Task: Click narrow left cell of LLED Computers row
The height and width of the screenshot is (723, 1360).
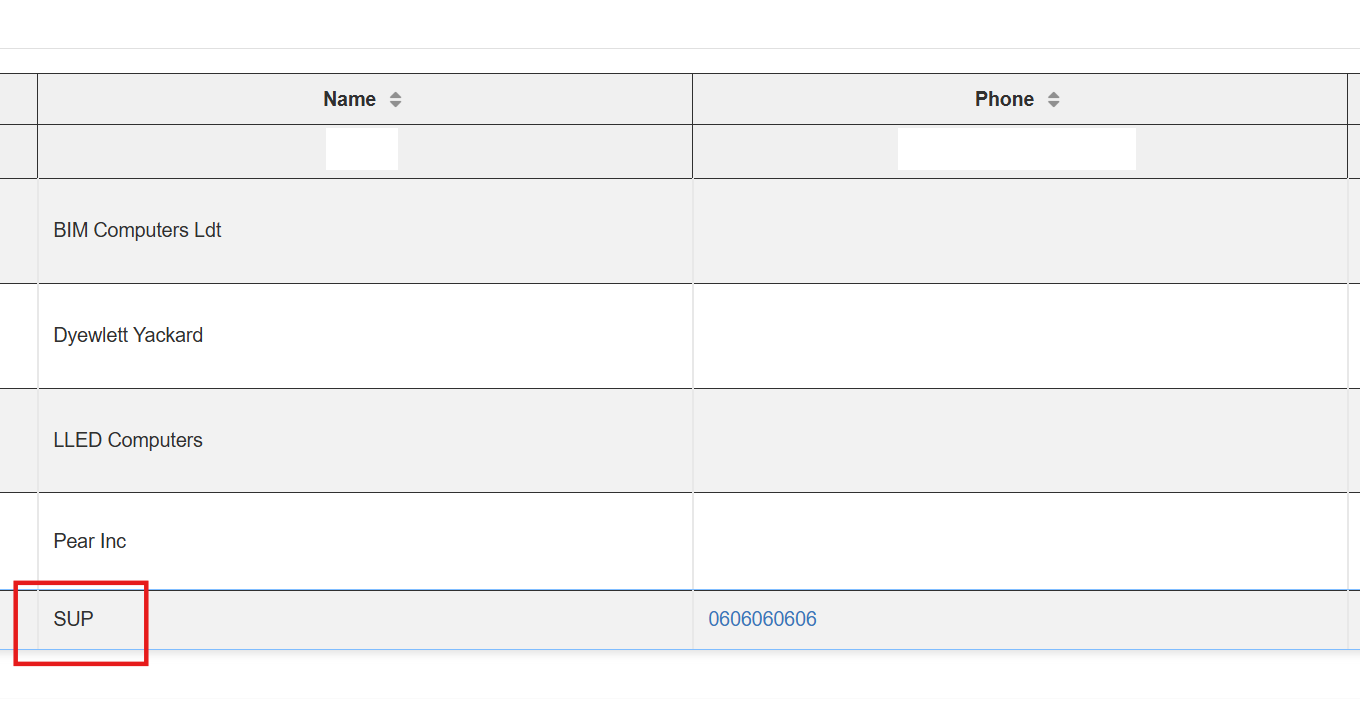Action: click(x=18, y=441)
